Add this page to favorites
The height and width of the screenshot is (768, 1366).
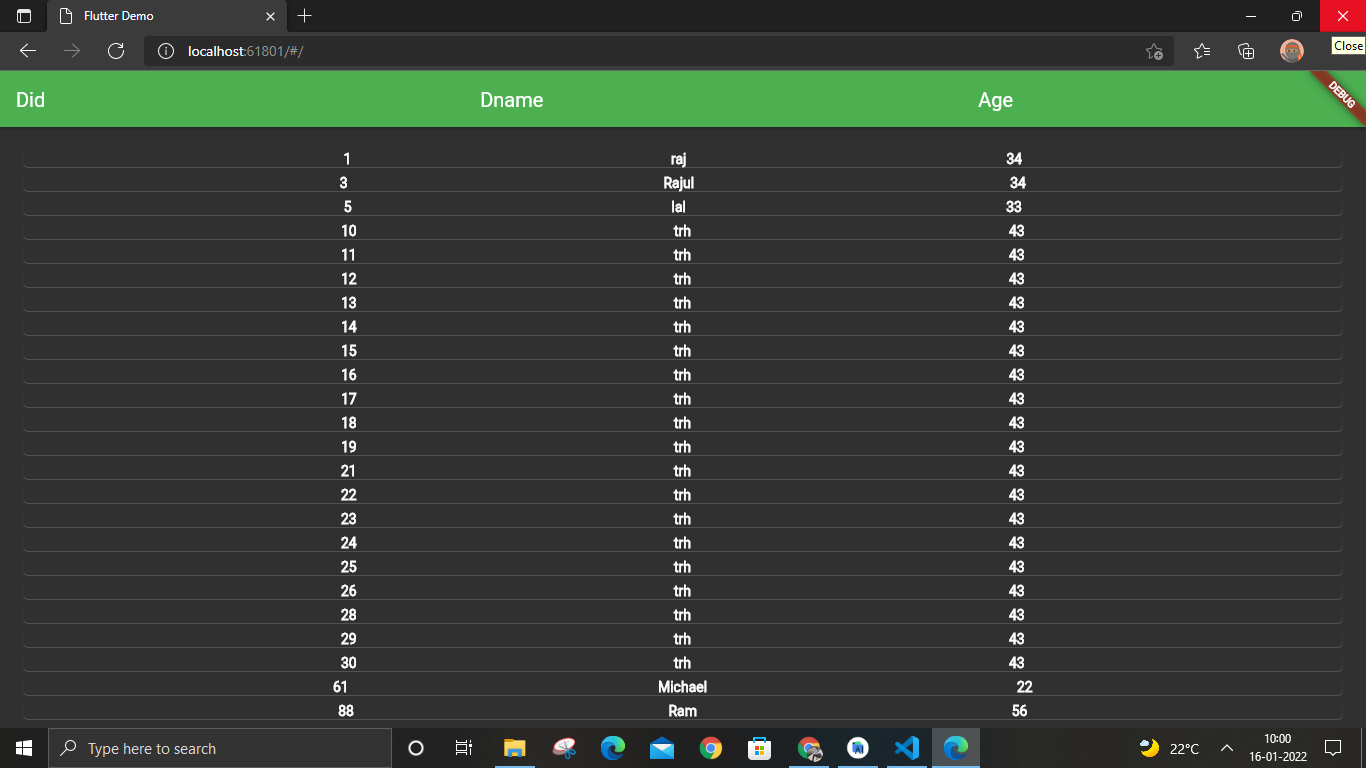click(1154, 51)
